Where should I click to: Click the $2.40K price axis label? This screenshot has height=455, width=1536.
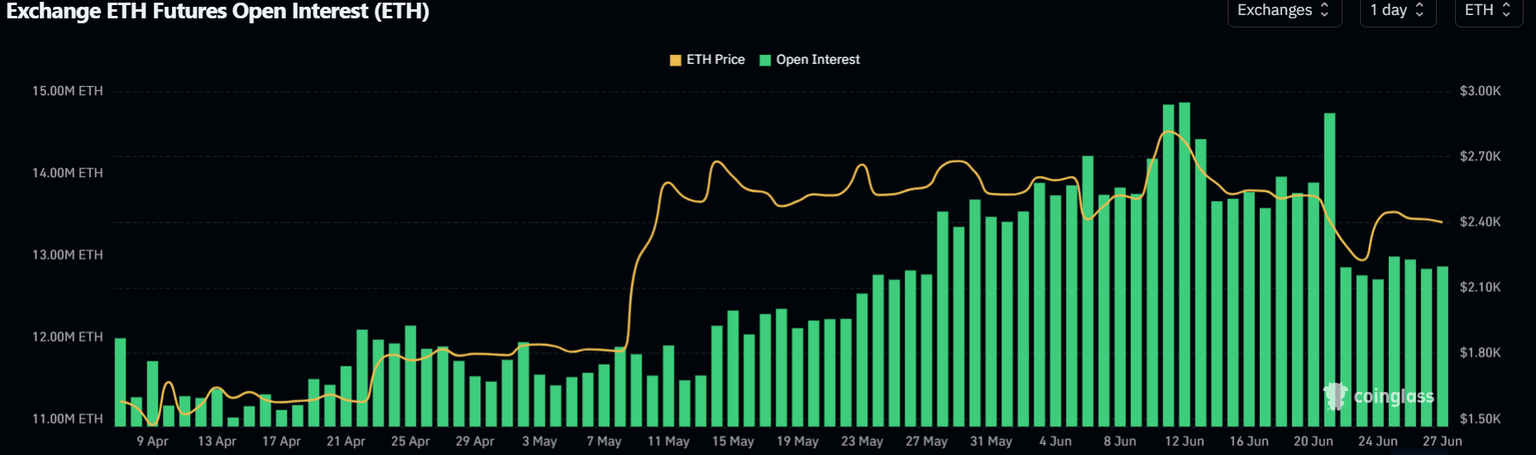pos(1480,222)
